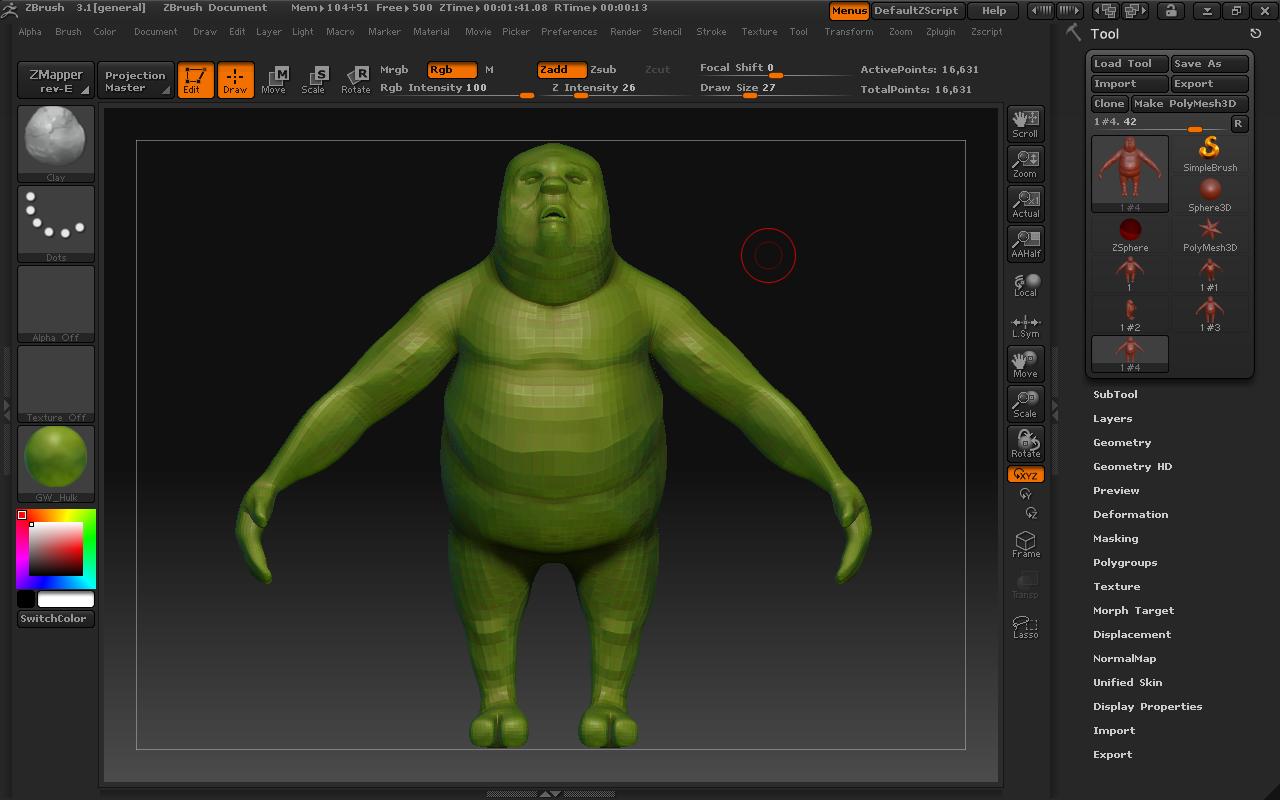The image size is (1280, 800).
Task: Open the Stroke menu
Action: click(711, 32)
